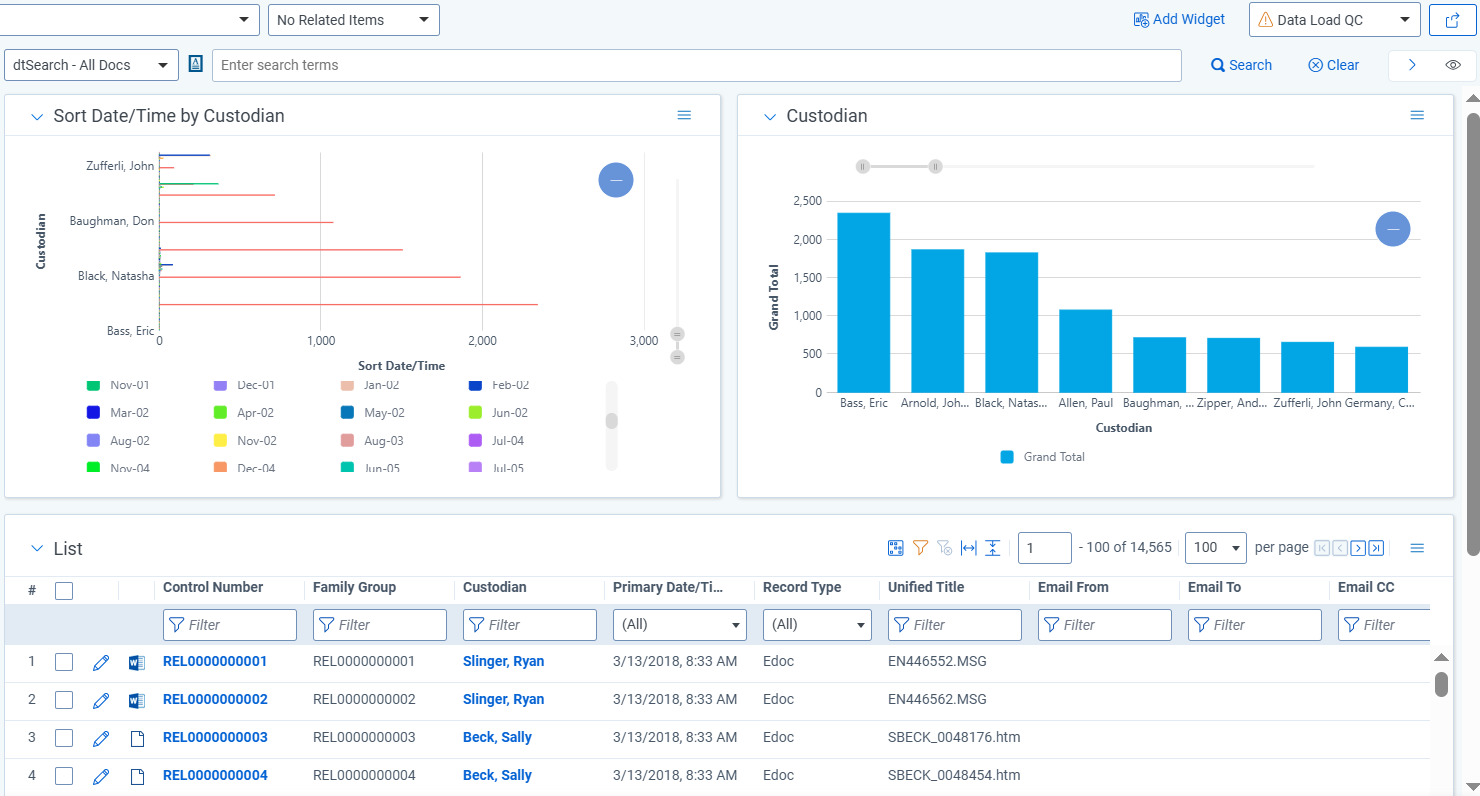Image resolution: width=1480 pixels, height=796 pixels.
Task: Open the Record Type (All) filter dropdown
Action: [x=817, y=625]
